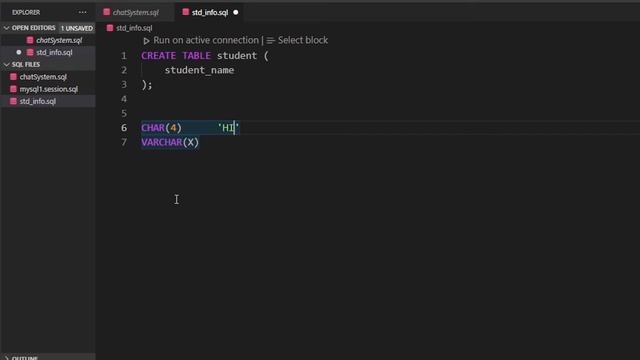Click CHAR(4) on line 6
The image size is (640, 360).
161,128
